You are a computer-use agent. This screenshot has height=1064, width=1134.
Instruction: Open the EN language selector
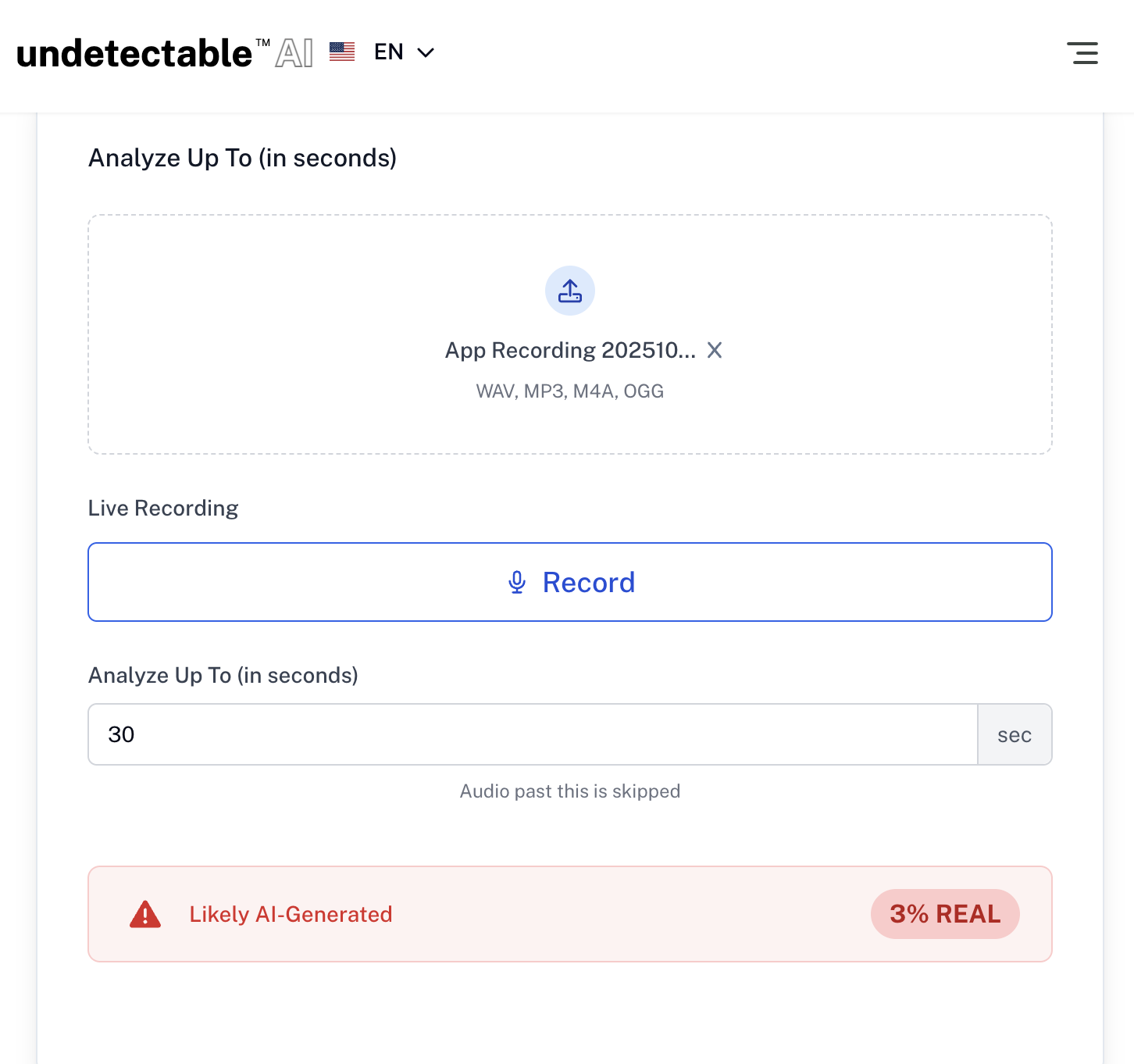click(389, 52)
